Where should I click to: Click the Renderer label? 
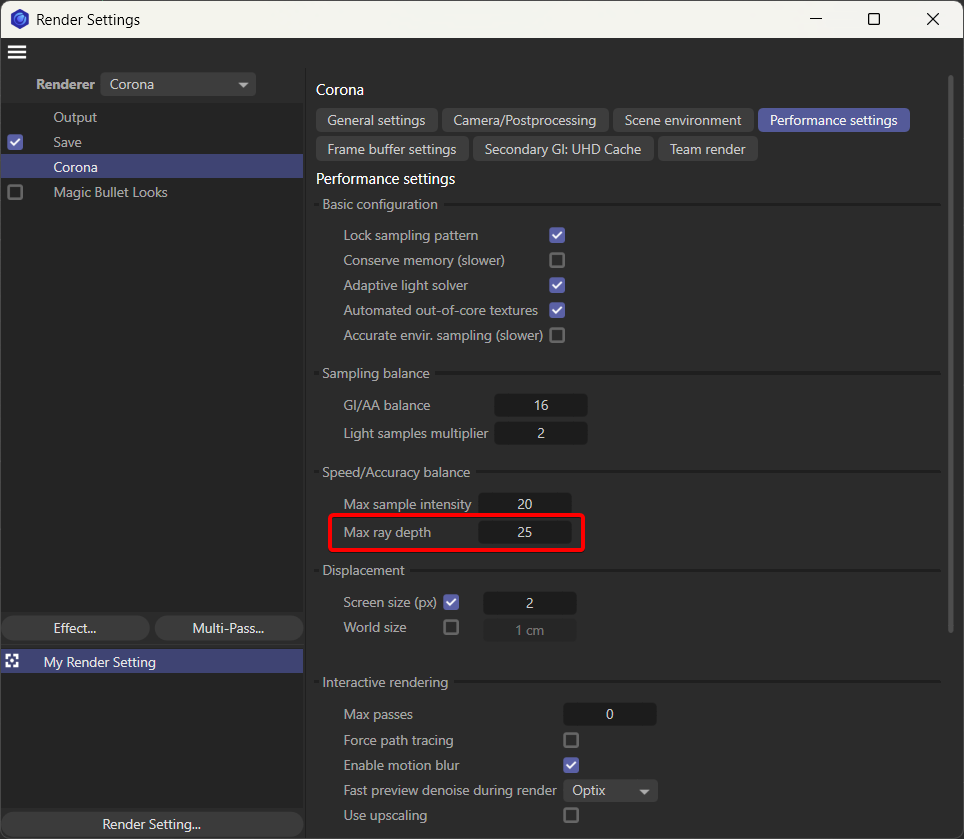pyautogui.click(x=65, y=84)
